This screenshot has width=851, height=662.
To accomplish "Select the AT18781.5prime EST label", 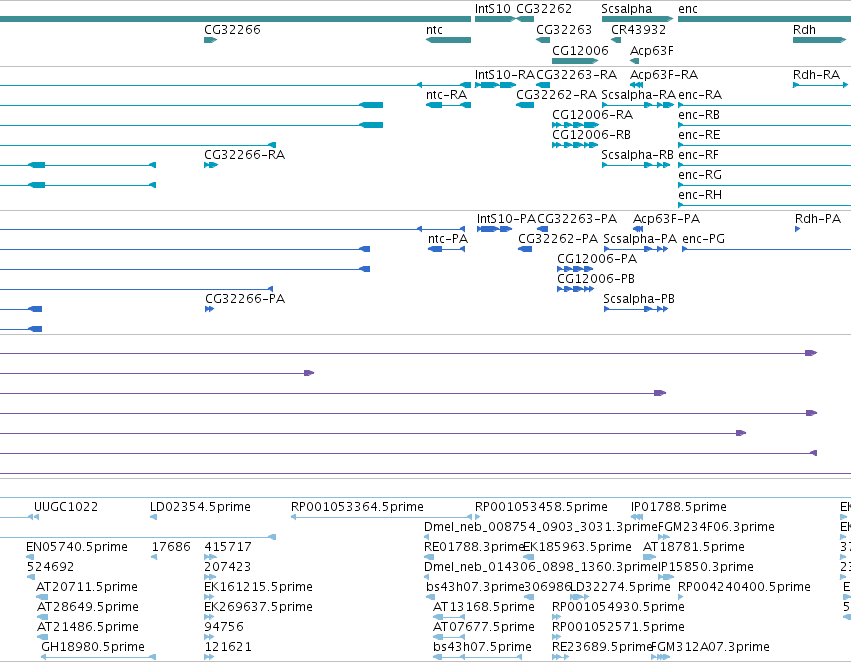I will pyautogui.click(x=694, y=548).
